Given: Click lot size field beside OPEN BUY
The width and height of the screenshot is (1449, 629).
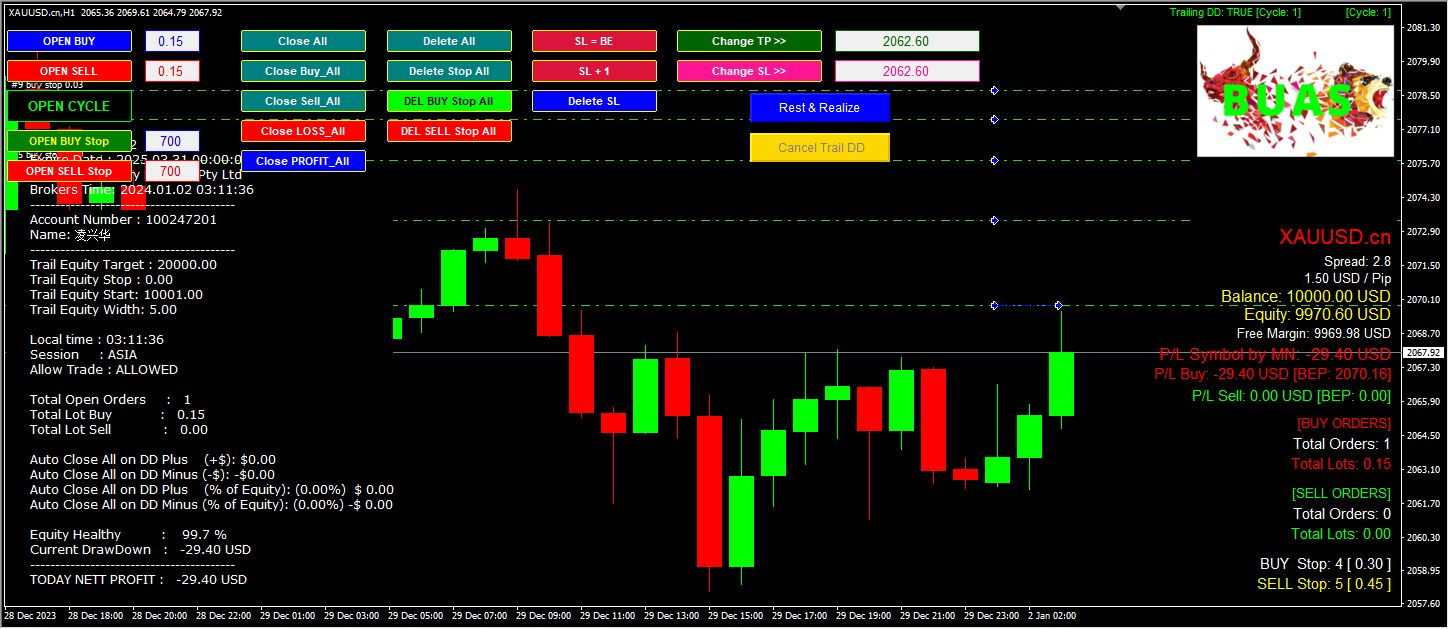Looking at the screenshot, I should [x=171, y=41].
